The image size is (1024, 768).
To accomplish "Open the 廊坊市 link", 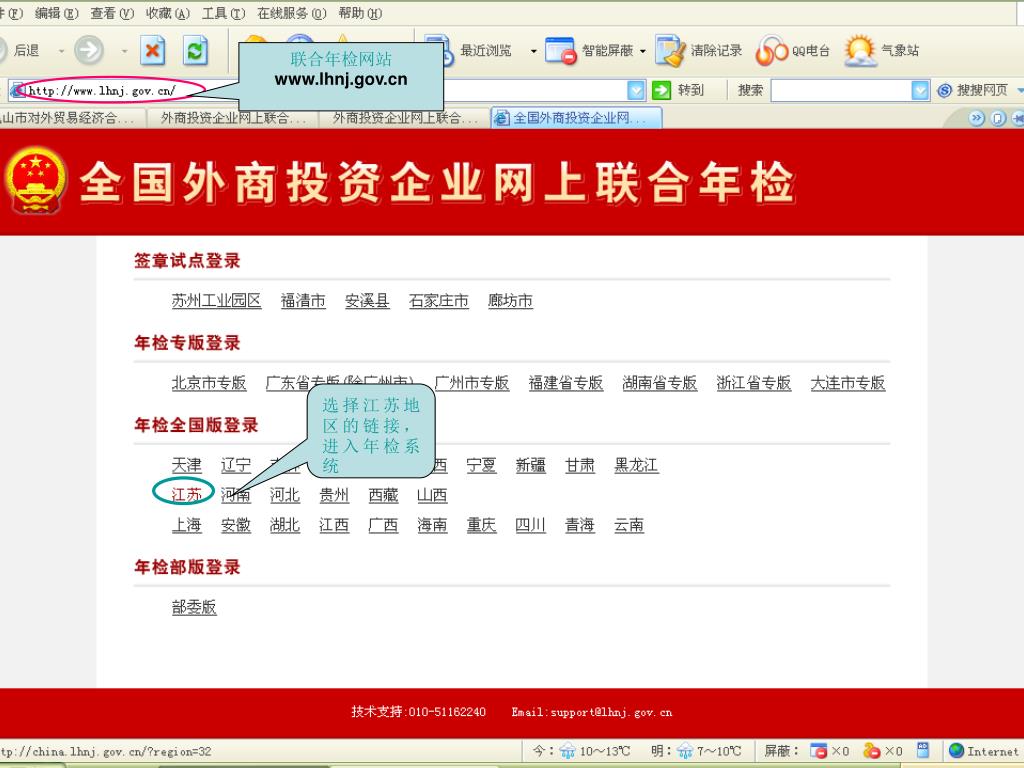I will pyautogui.click(x=510, y=300).
